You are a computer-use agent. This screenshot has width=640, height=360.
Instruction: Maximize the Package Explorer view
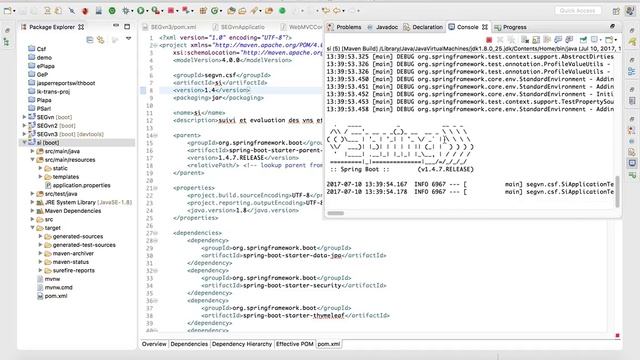(127, 27)
